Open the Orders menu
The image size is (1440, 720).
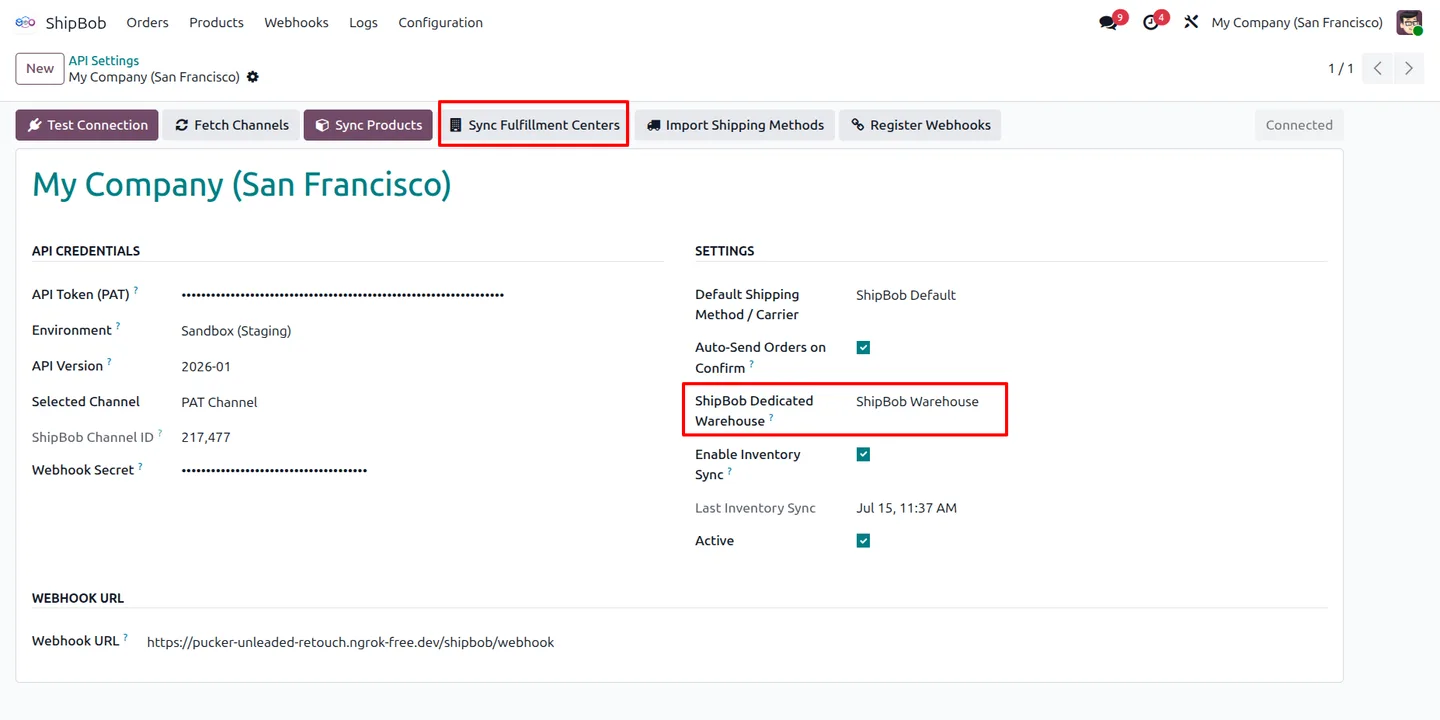pyautogui.click(x=147, y=22)
